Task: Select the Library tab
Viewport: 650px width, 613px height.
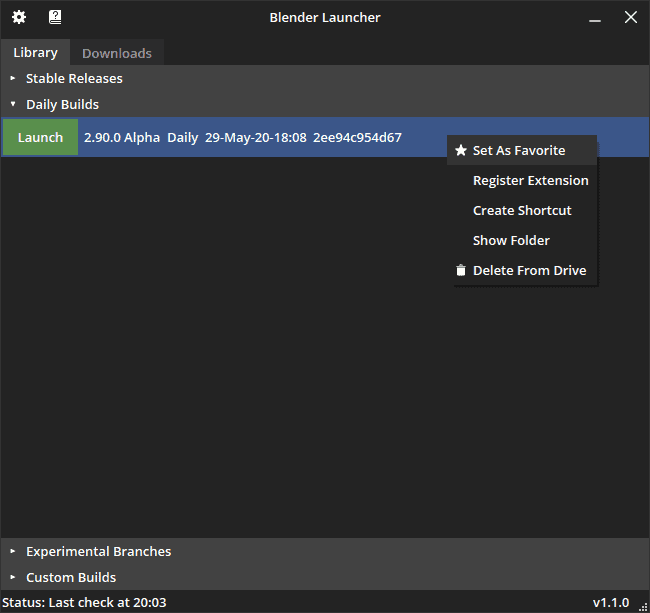Action: 35,52
